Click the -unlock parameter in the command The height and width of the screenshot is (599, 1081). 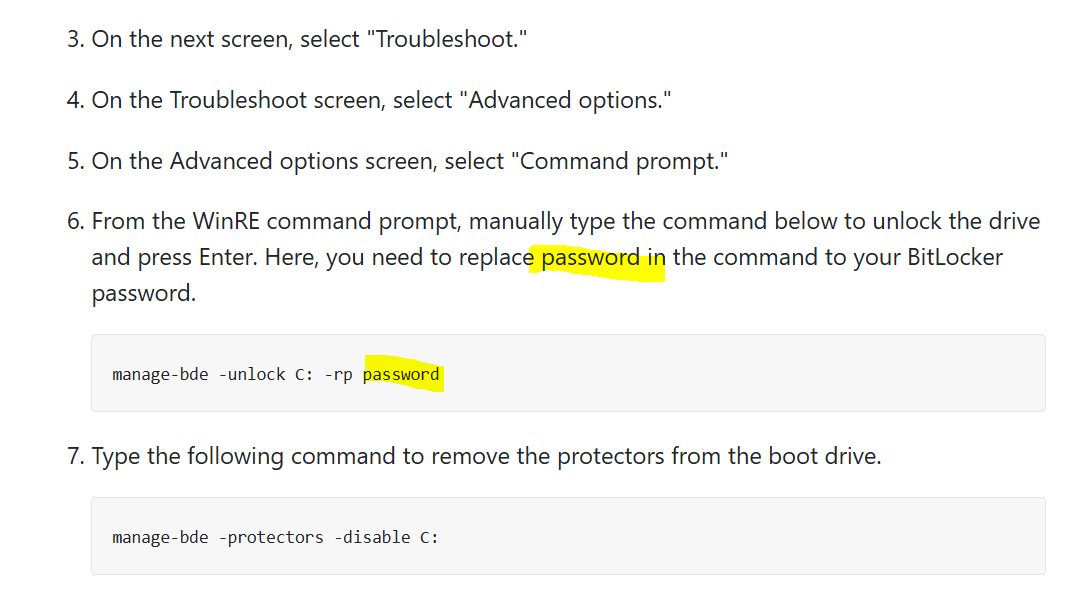point(252,374)
